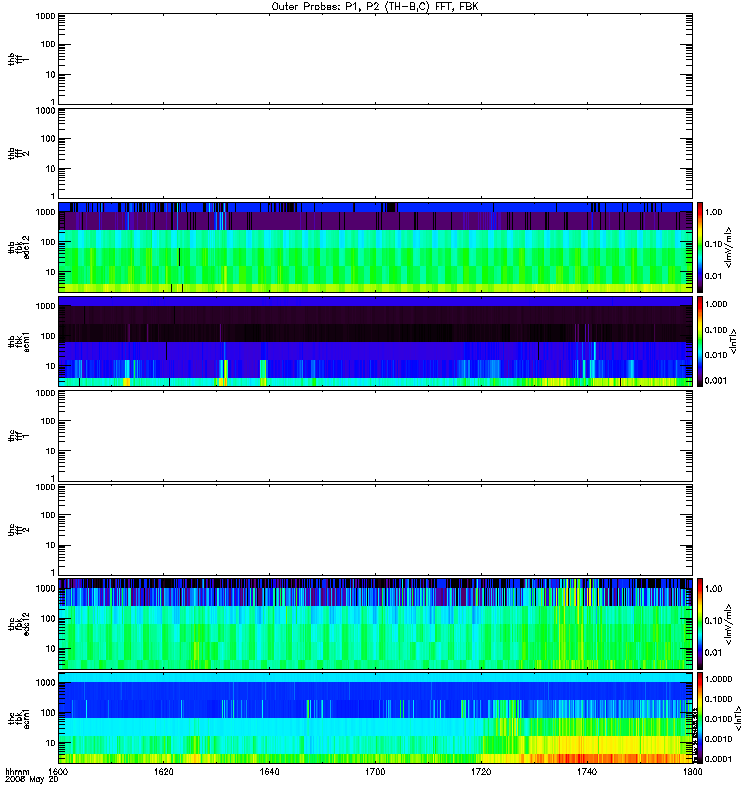Click the plot title Outer Probes FFT, FBK

[375, 7]
